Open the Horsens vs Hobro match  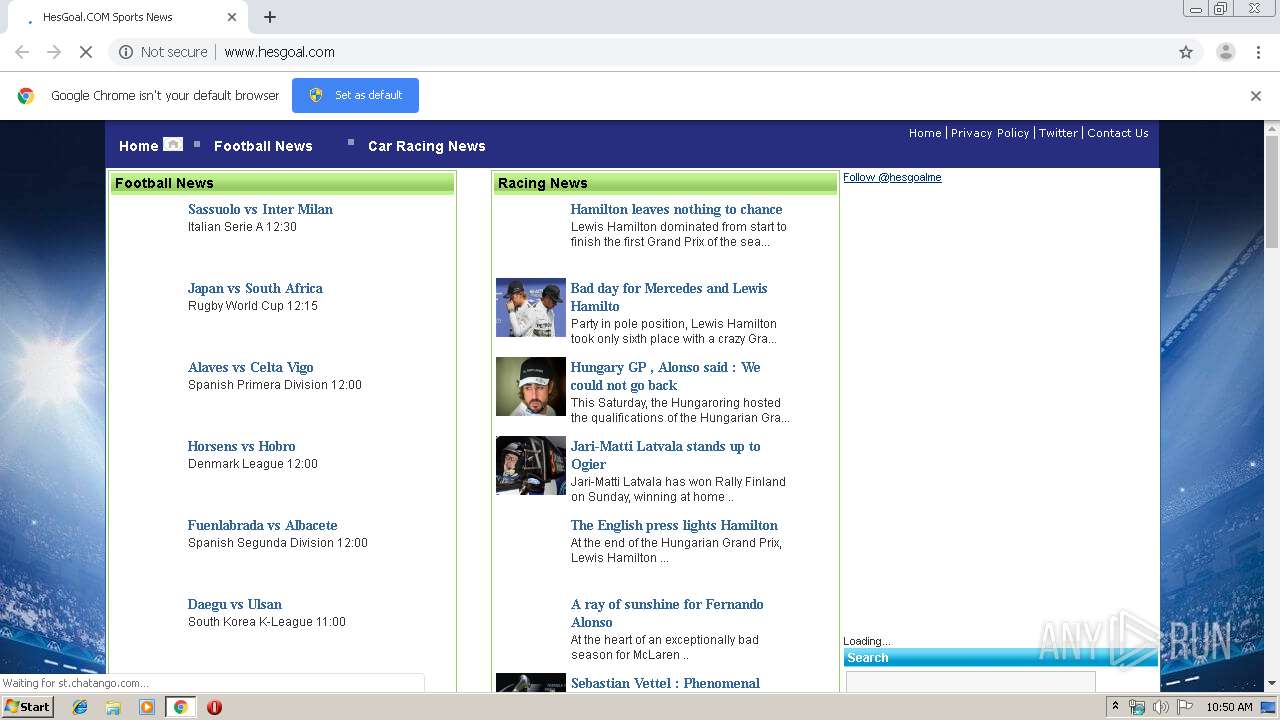[x=241, y=446]
